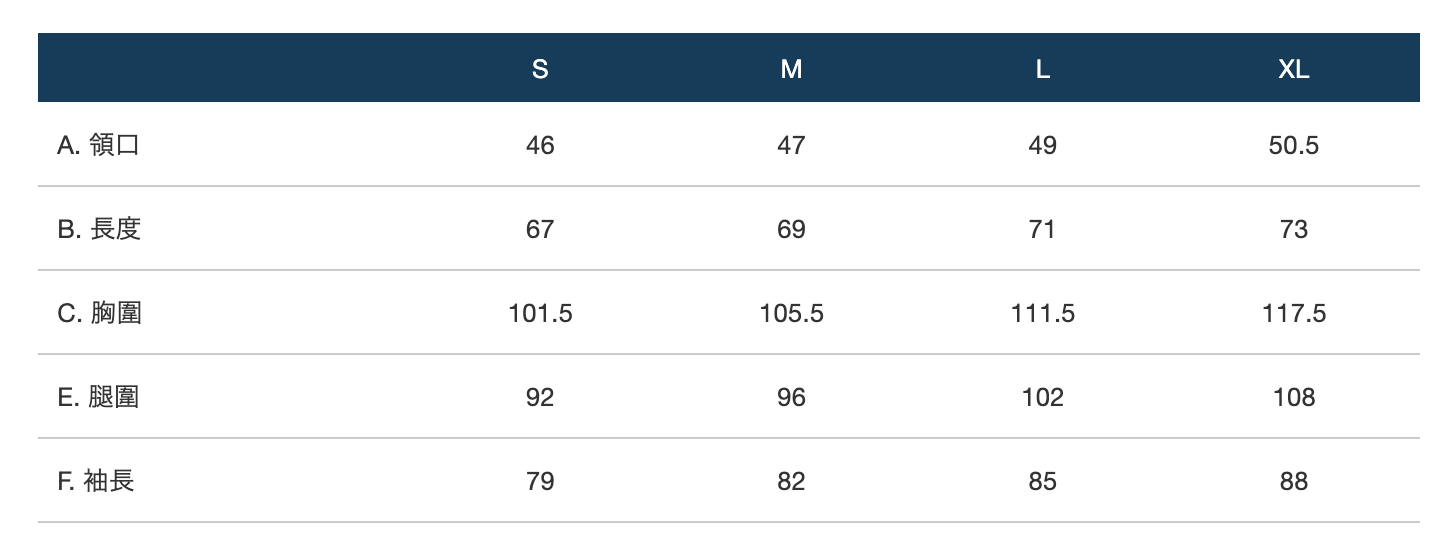Screen dimensions: 1454x544
Task: Click the S size column header
Action: coord(540,69)
